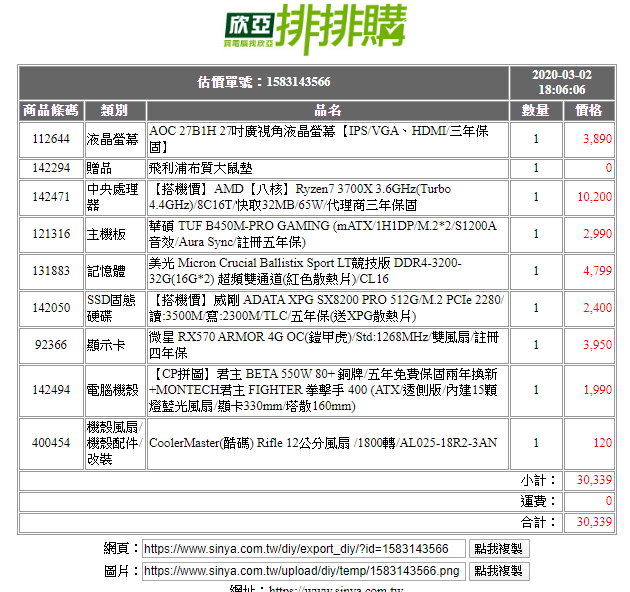Click the price 3,950
Image resolution: width=630 pixels, height=592 pixels.
[x=597, y=345]
